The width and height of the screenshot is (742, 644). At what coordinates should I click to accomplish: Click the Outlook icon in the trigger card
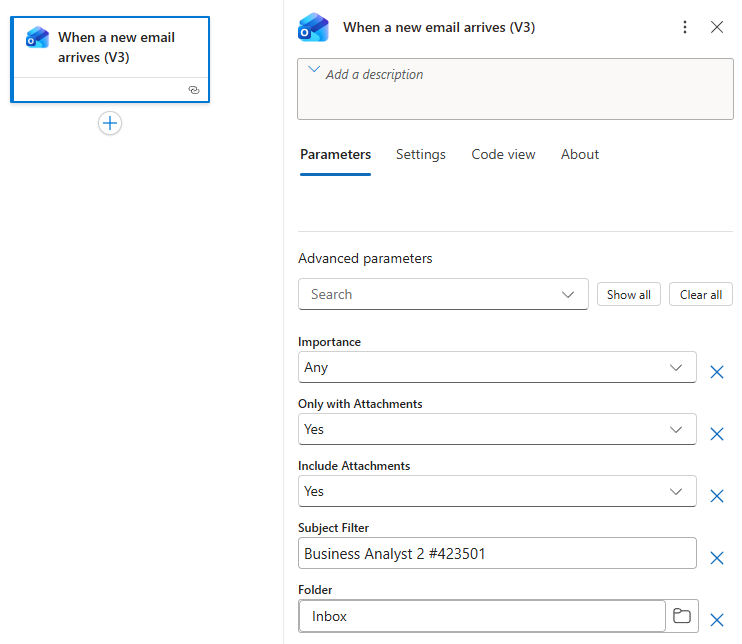pos(37,38)
